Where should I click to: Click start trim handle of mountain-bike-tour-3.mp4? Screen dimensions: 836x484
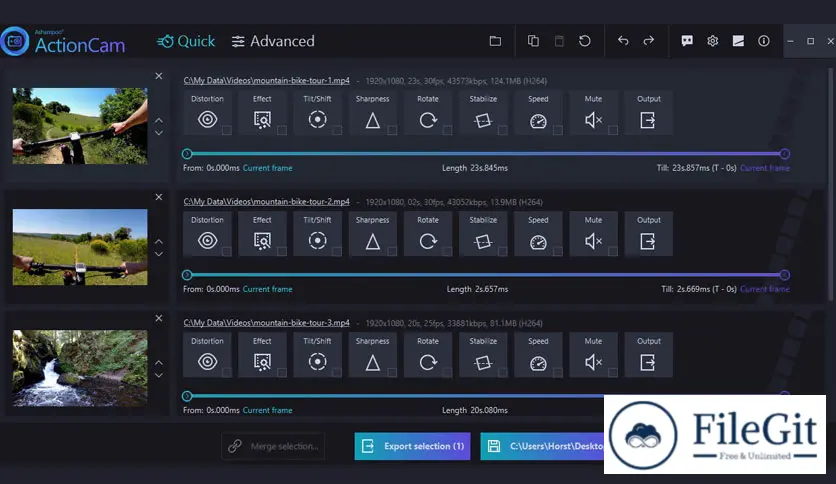(187, 396)
